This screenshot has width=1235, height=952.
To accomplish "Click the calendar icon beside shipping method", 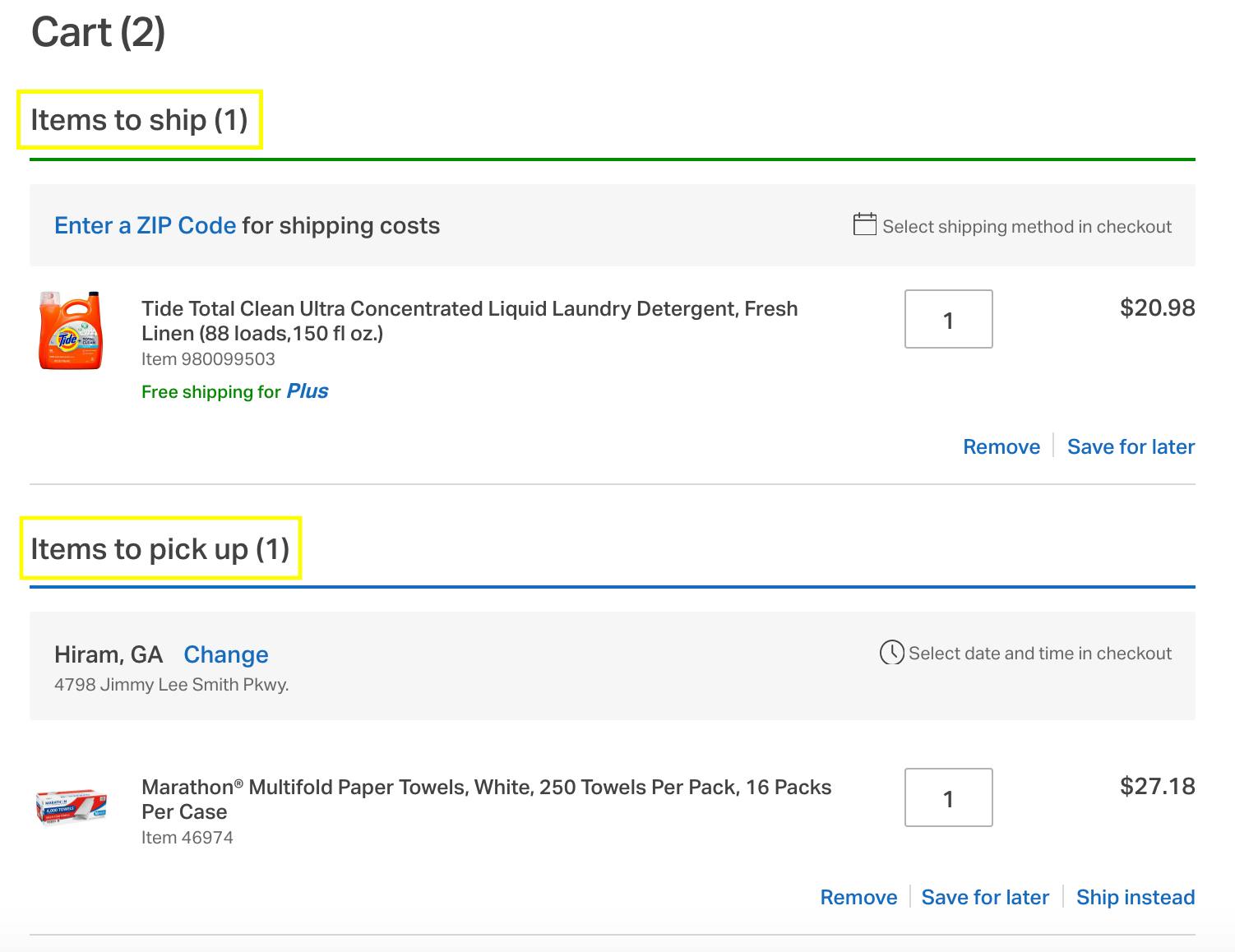I will tap(864, 224).
